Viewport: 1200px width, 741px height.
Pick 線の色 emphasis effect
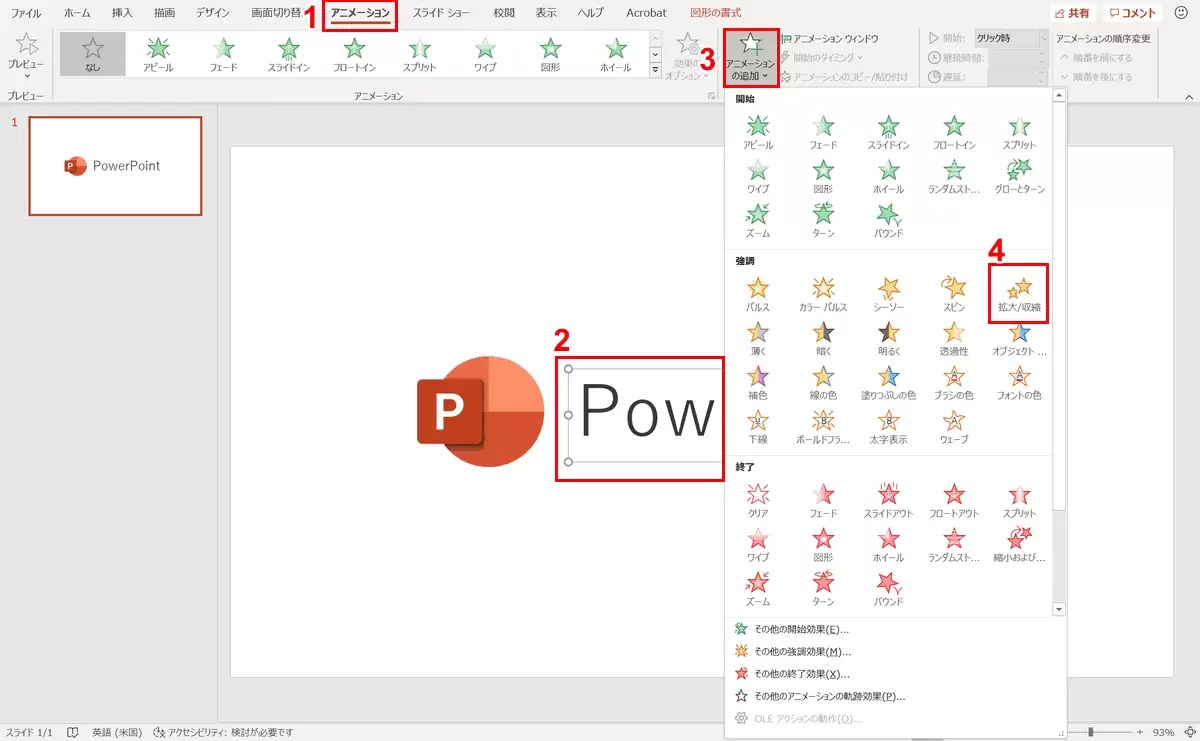click(823, 382)
